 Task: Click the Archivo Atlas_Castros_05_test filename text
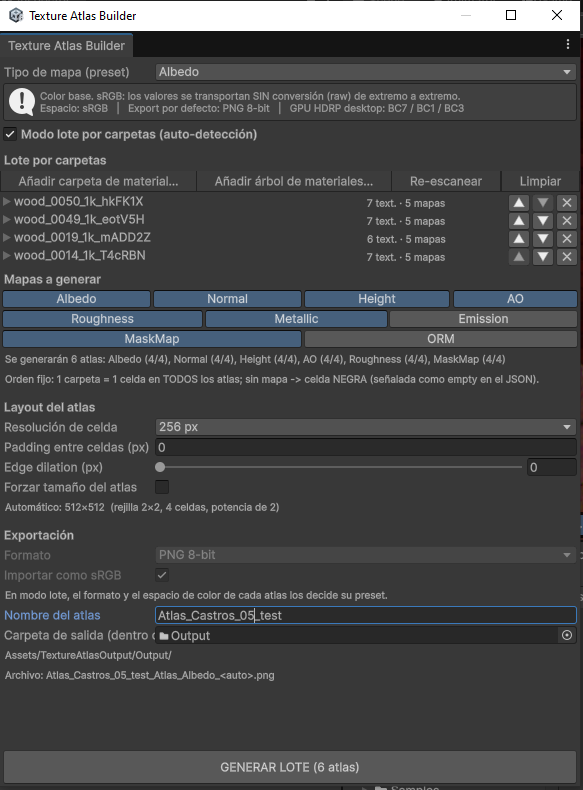140,676
